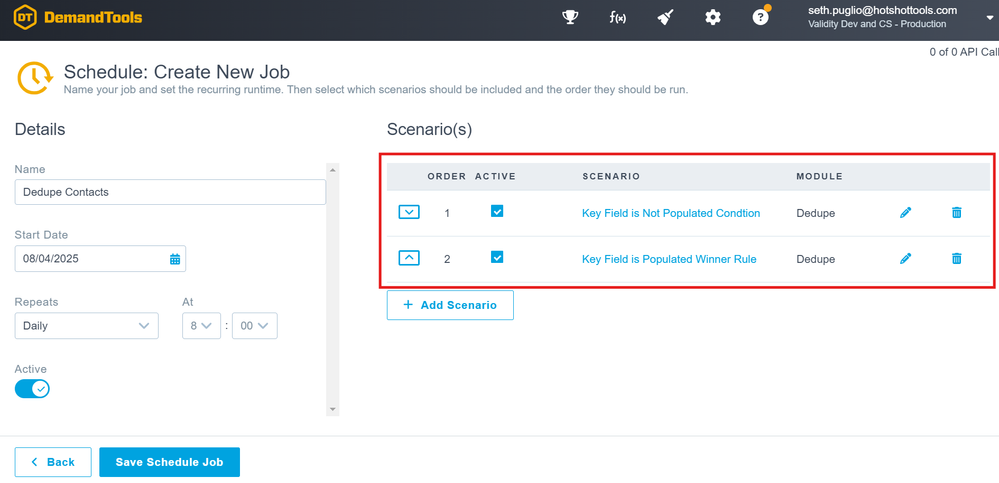
Task: Open the f(x) formula icon
Action: pyautogui.click(x=618, y=17)
